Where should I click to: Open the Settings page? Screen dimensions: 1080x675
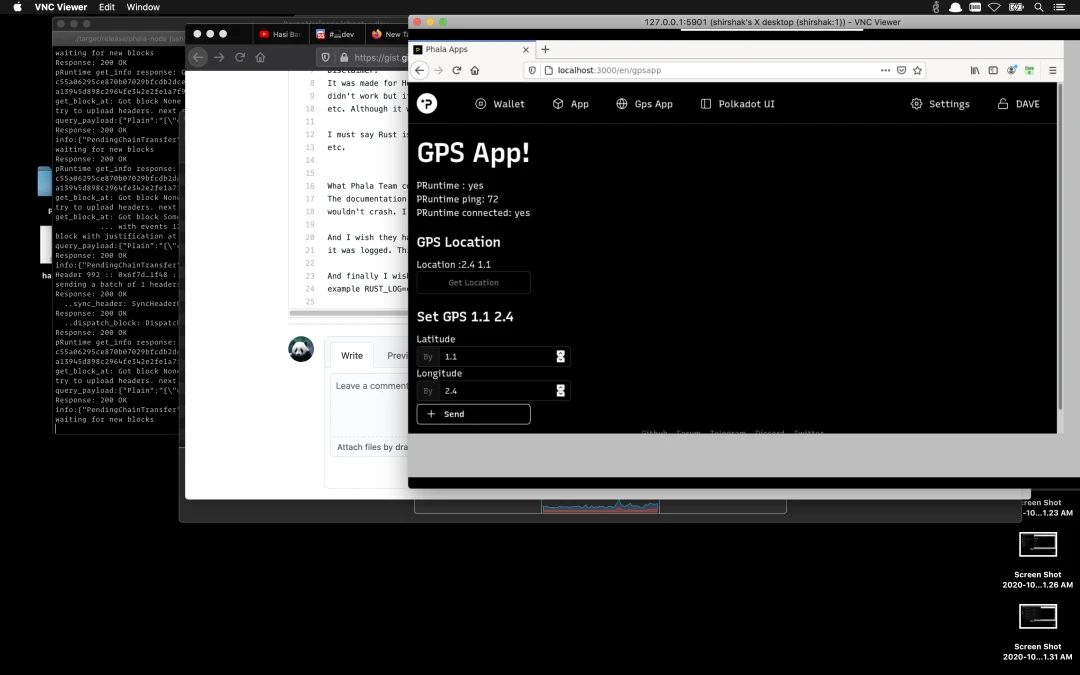pyautogui.click(x=939, y=104)
